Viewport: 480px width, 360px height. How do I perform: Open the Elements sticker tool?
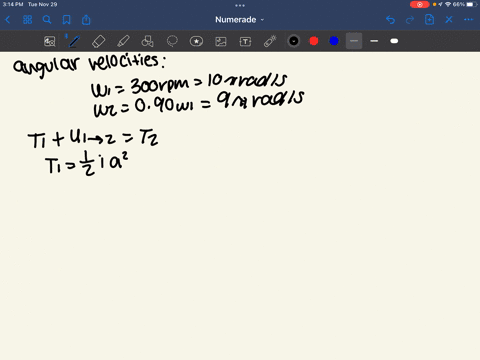pyautogui.click(x=196, y=41)
